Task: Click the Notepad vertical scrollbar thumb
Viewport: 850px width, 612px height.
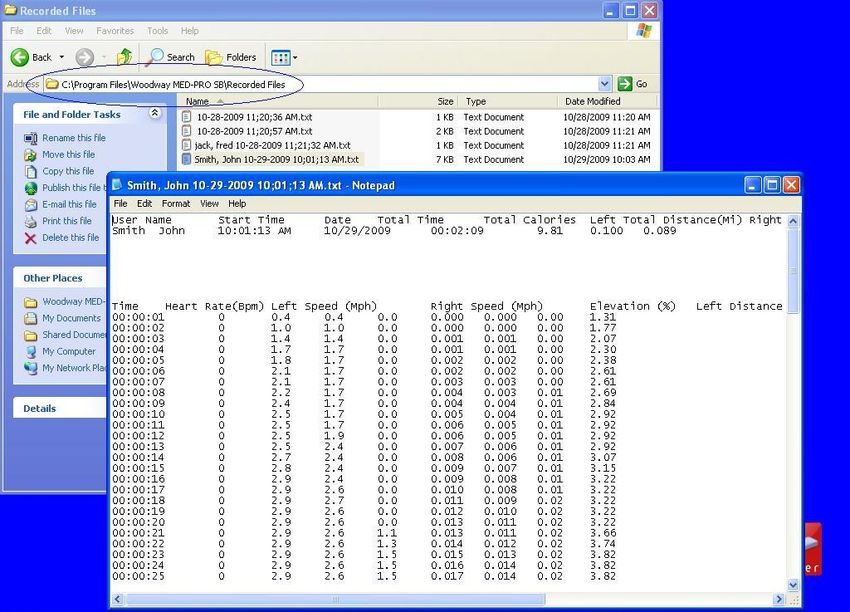Action: pyautogui.click(x=793, y=270)
